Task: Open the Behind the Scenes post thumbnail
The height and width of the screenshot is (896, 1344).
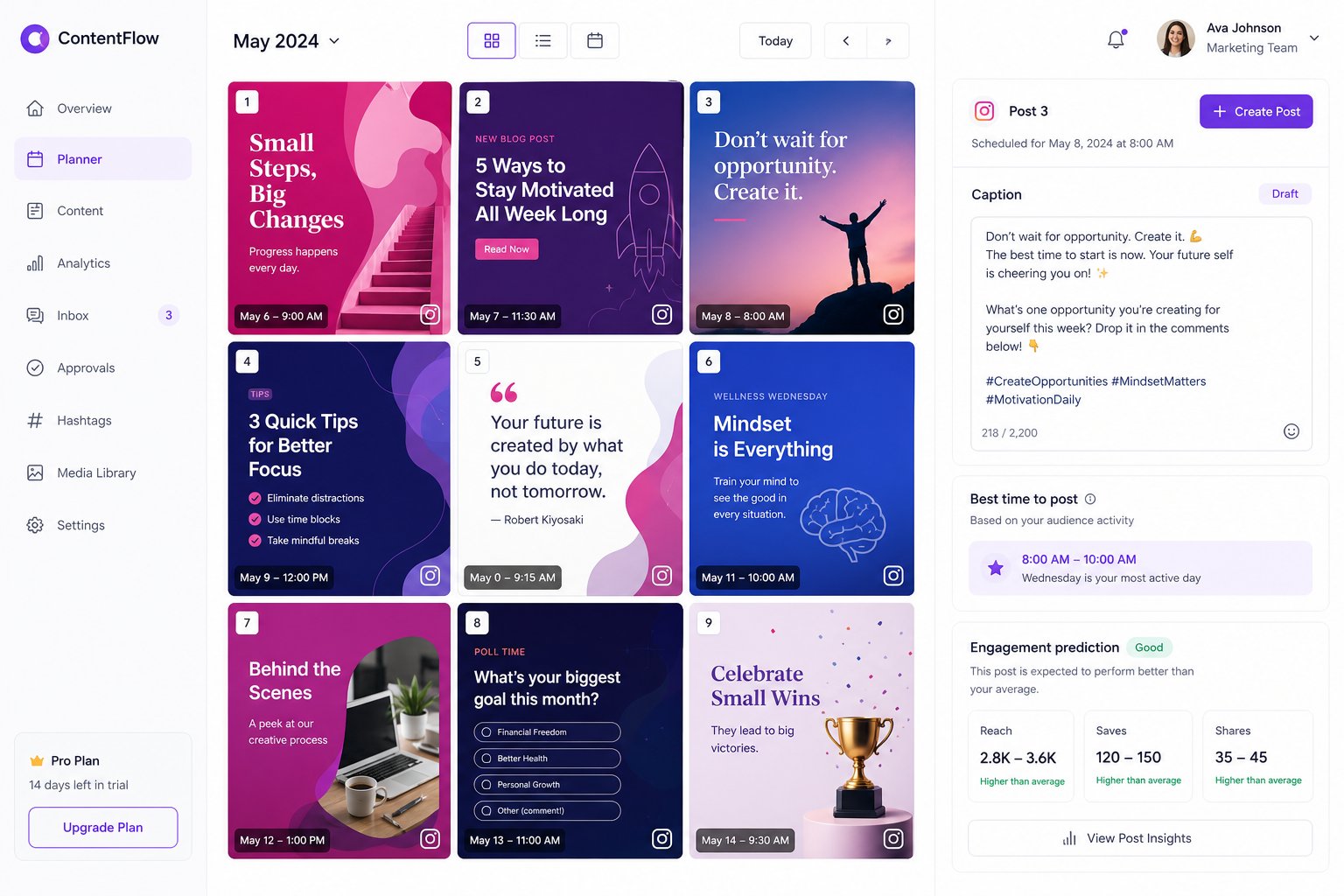Action: (x=339, y=731)
